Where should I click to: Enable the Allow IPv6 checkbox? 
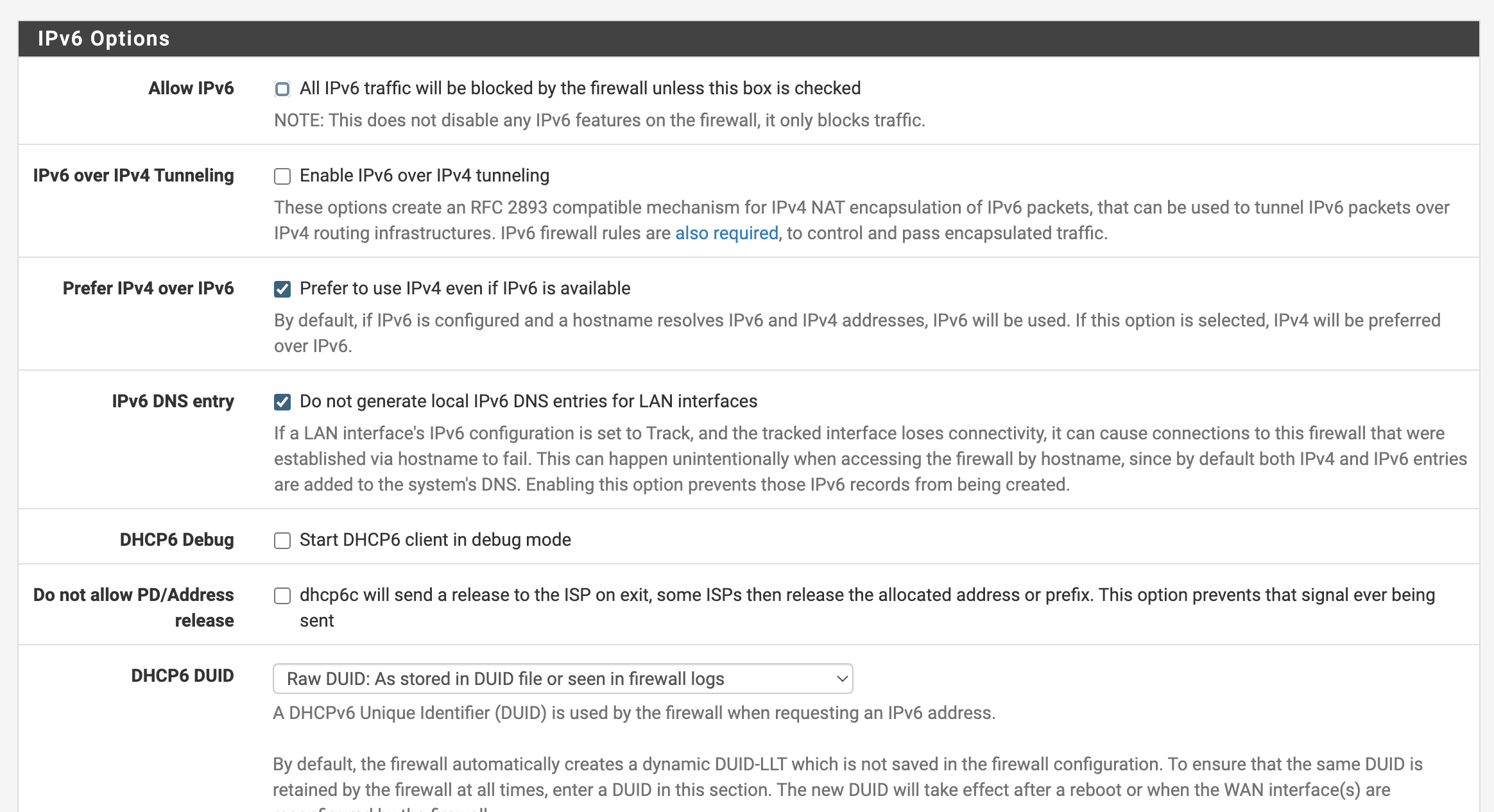pyautogui.click(x=282, y=89)
